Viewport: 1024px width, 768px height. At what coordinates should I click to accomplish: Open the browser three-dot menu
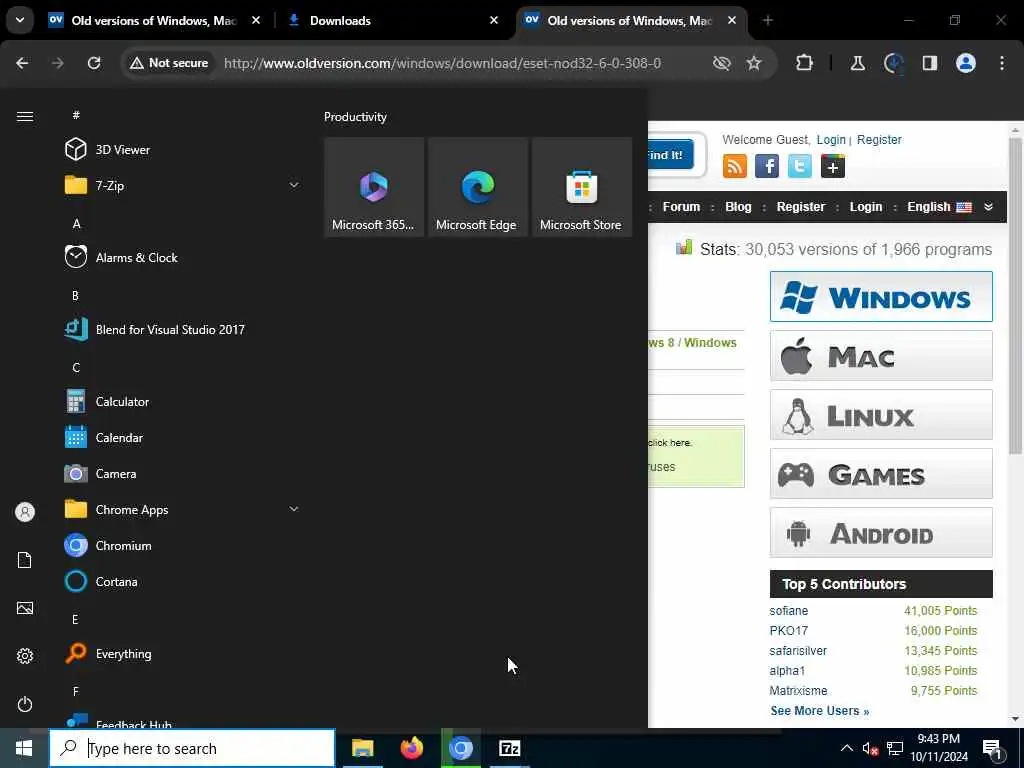point(1002,63)
